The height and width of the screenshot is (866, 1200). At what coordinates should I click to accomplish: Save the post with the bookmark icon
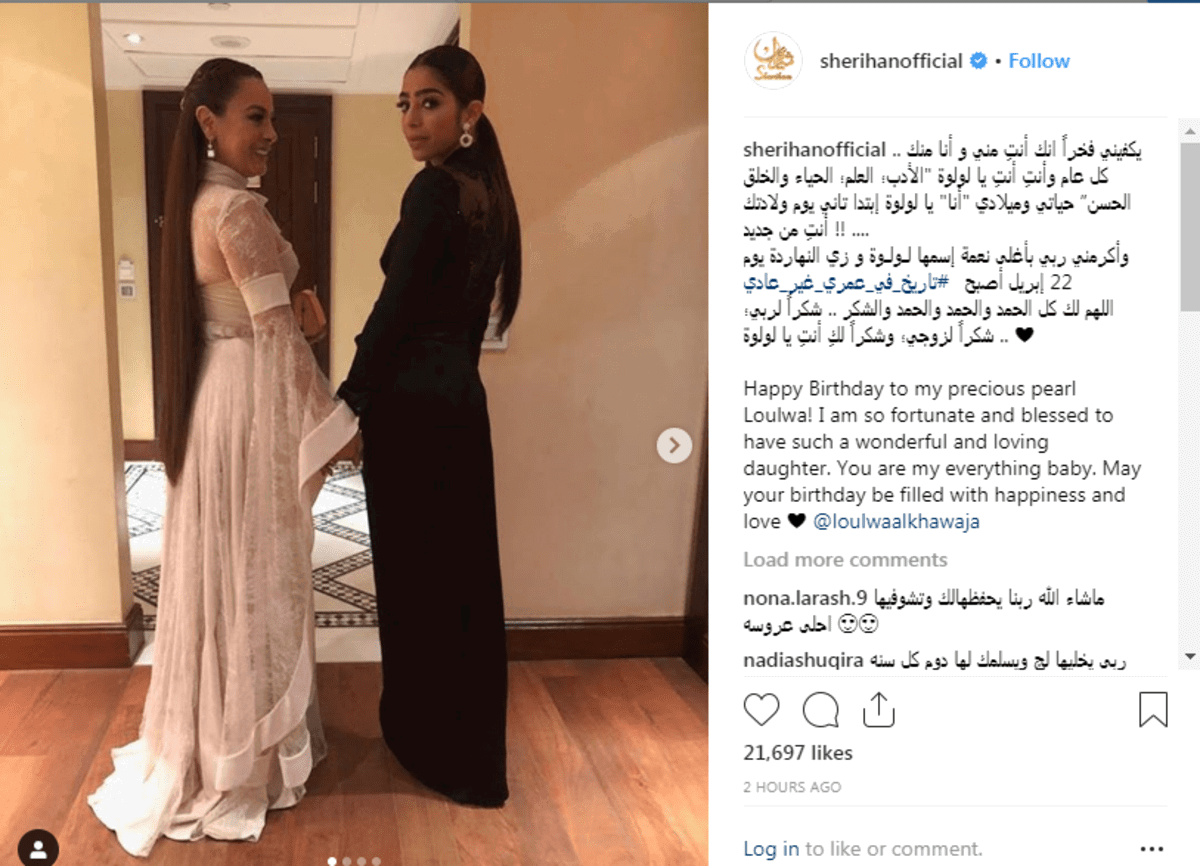click(1153, 710)
